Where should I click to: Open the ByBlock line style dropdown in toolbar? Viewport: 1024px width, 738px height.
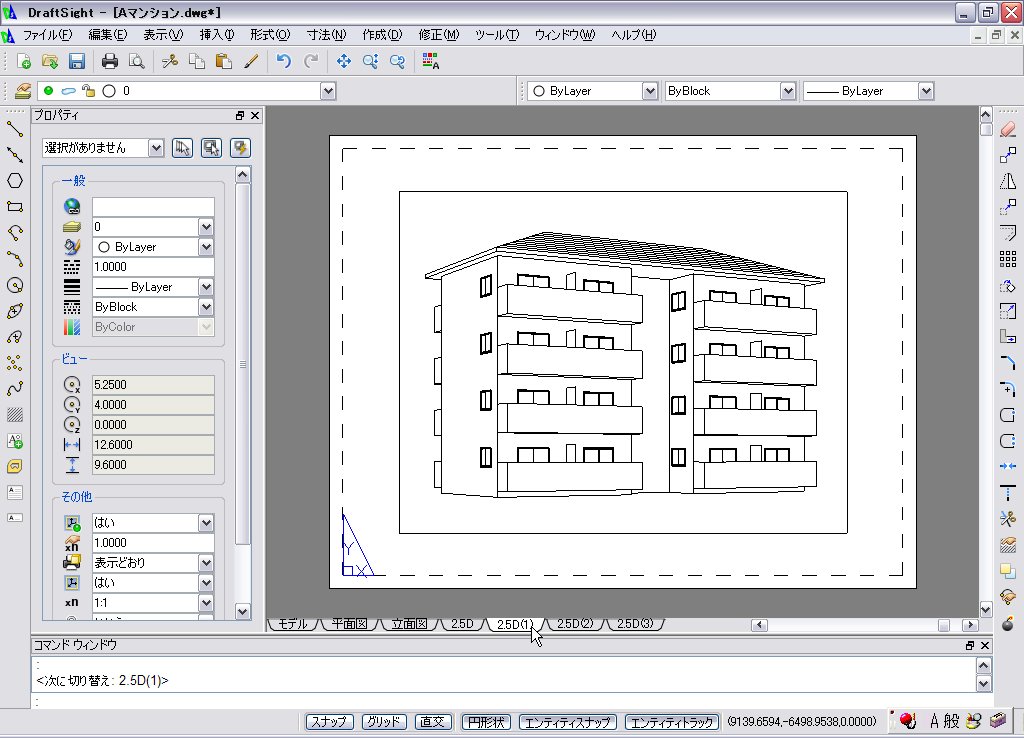[788, 91]
